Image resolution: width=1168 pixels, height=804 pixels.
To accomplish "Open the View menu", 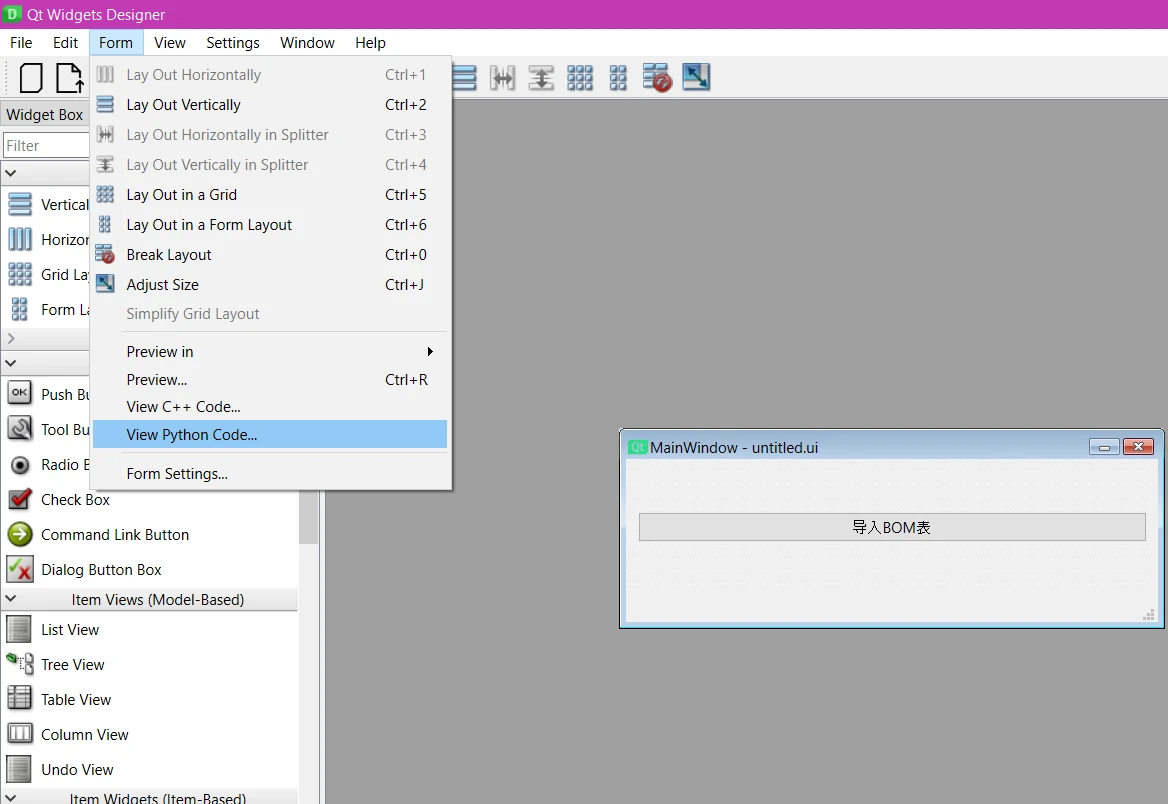I will pos(170,42).
